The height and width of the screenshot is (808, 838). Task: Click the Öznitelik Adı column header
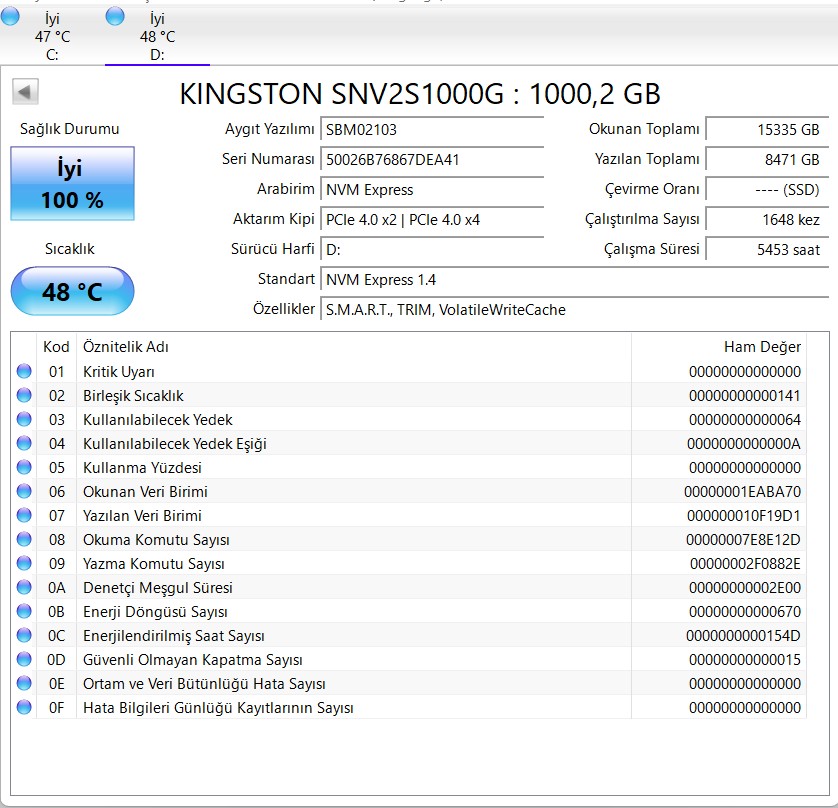(x=126, y=347)
